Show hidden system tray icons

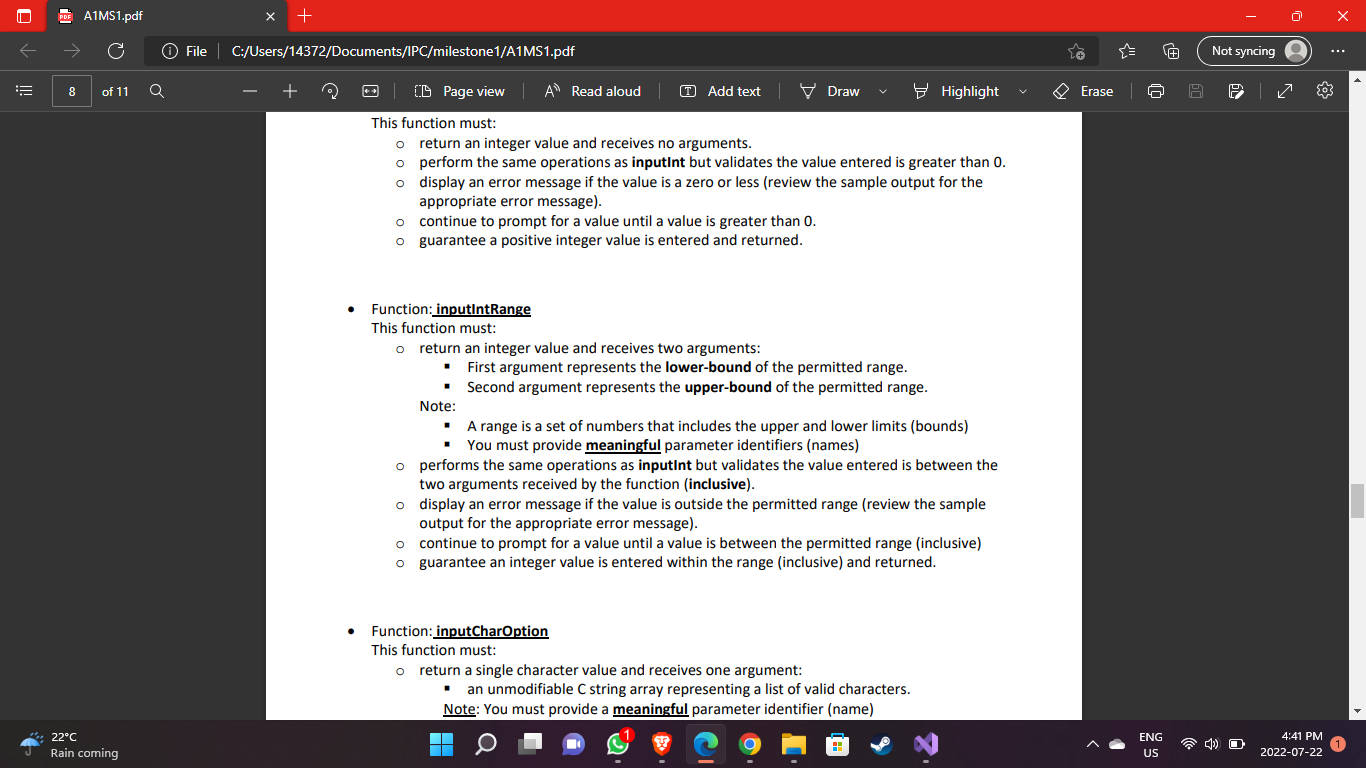tap(1091, 744)
